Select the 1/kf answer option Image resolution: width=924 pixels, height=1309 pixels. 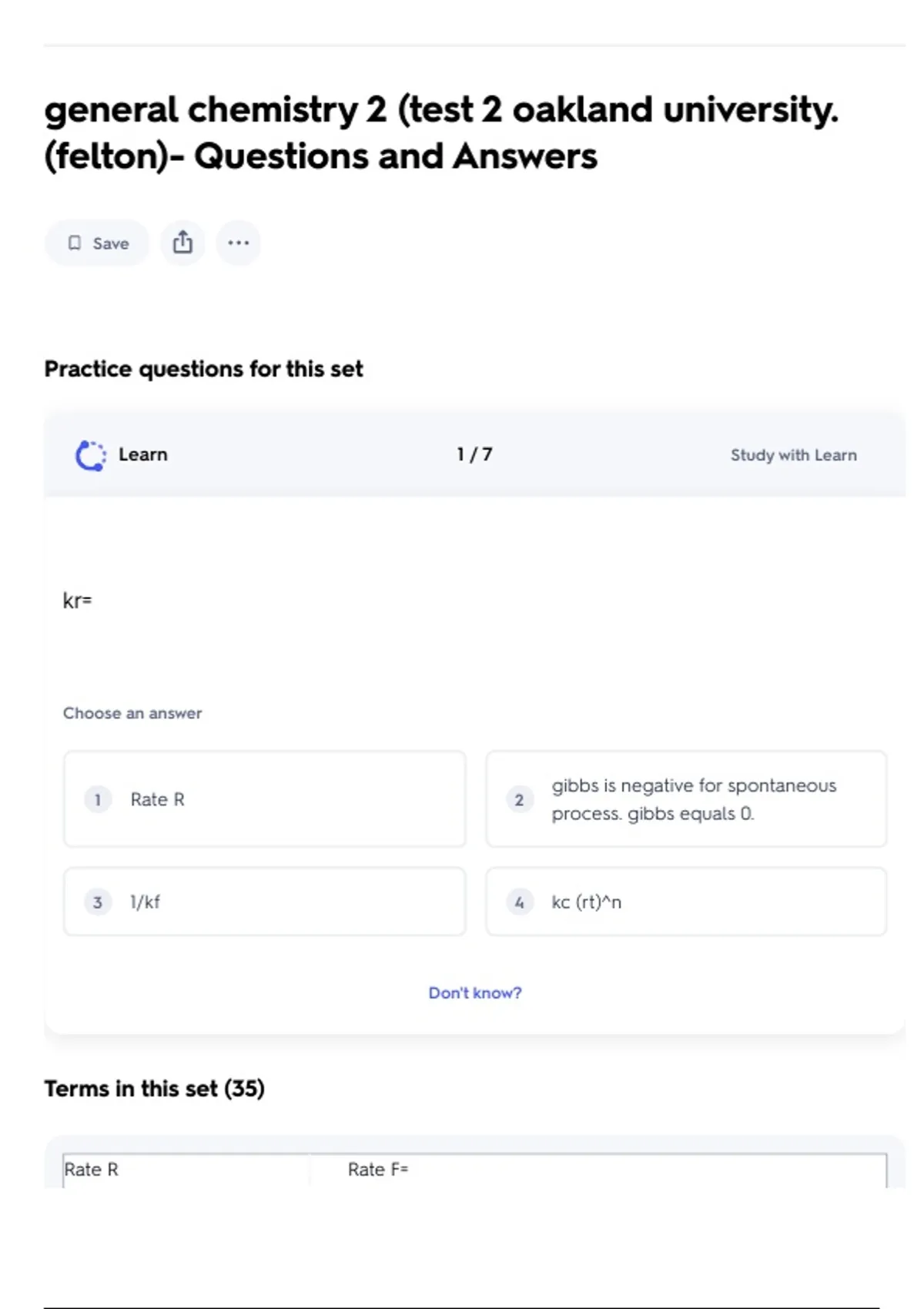(264, 902)
